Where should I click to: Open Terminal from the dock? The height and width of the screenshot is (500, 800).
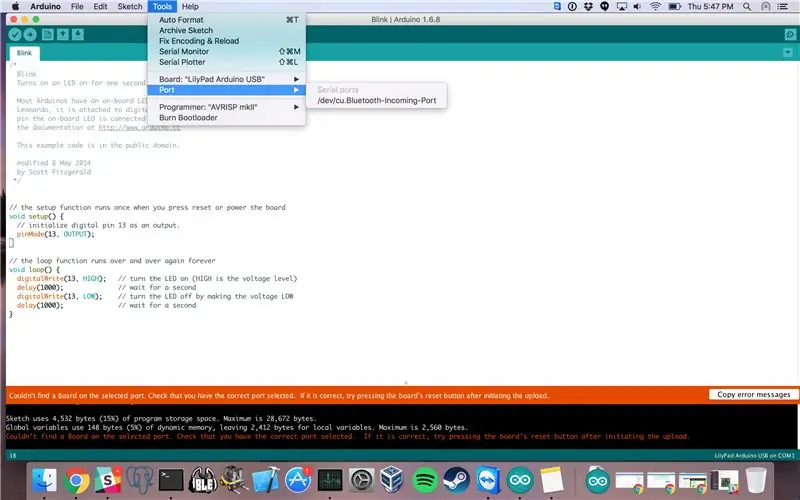pyautogui.click(x=171, y=480)
